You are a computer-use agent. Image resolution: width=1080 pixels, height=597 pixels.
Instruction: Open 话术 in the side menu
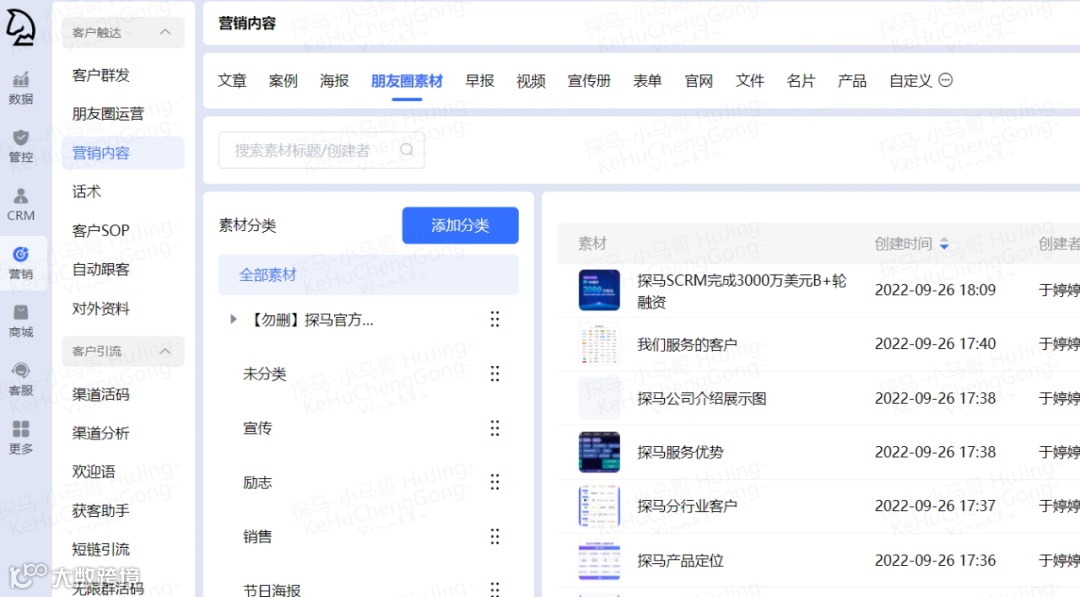87,191
